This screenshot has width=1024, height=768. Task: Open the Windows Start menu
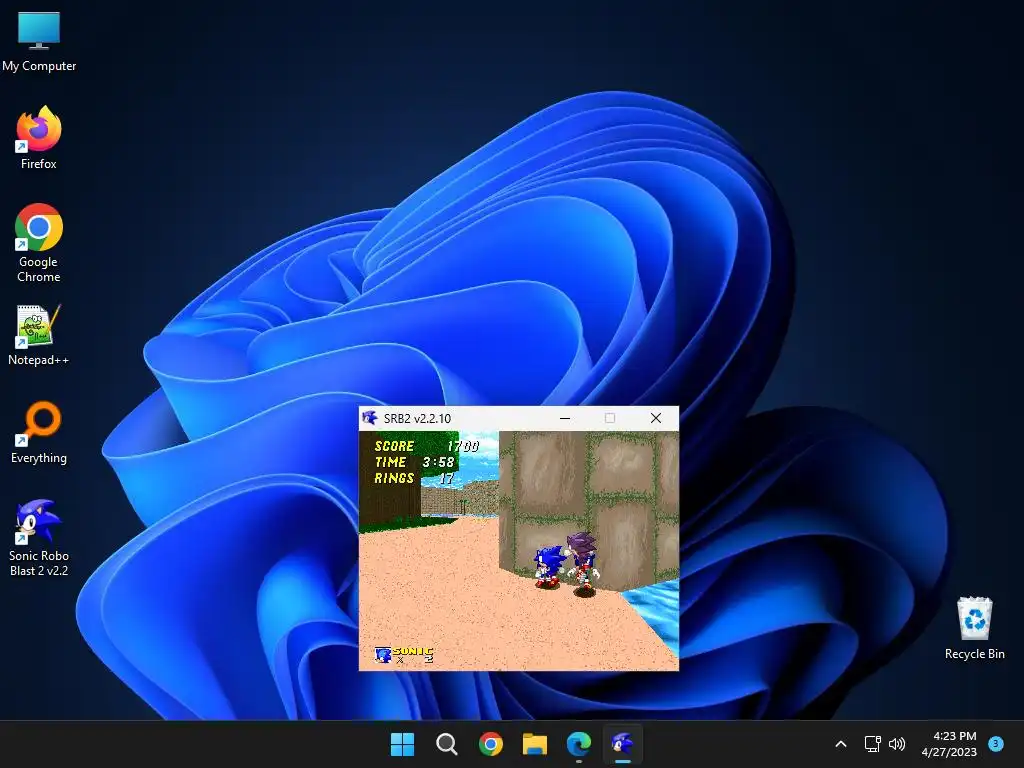[402, 744]
